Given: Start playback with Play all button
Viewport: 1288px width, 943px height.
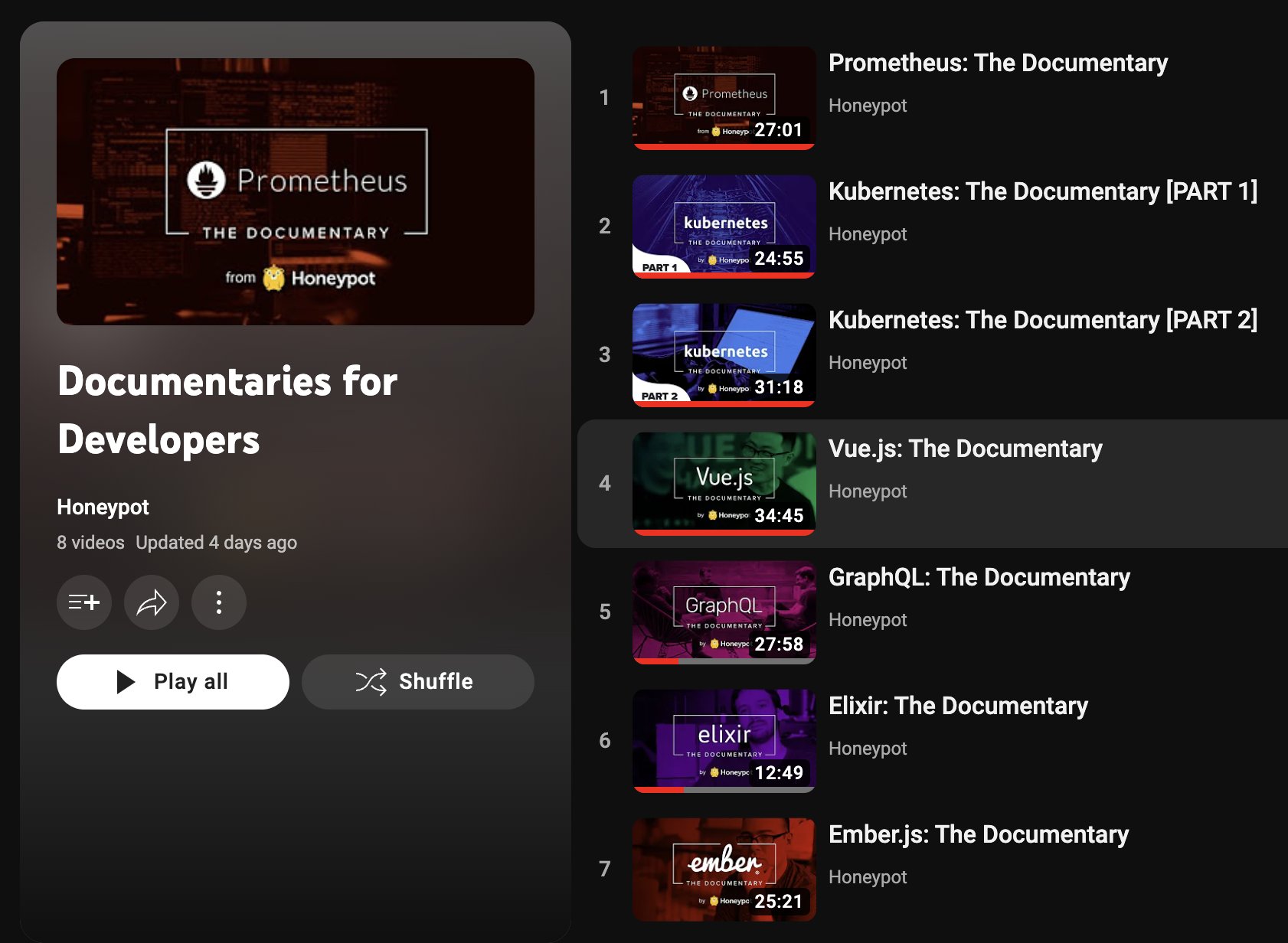Looking at the screenshot, I should [173, 682].
